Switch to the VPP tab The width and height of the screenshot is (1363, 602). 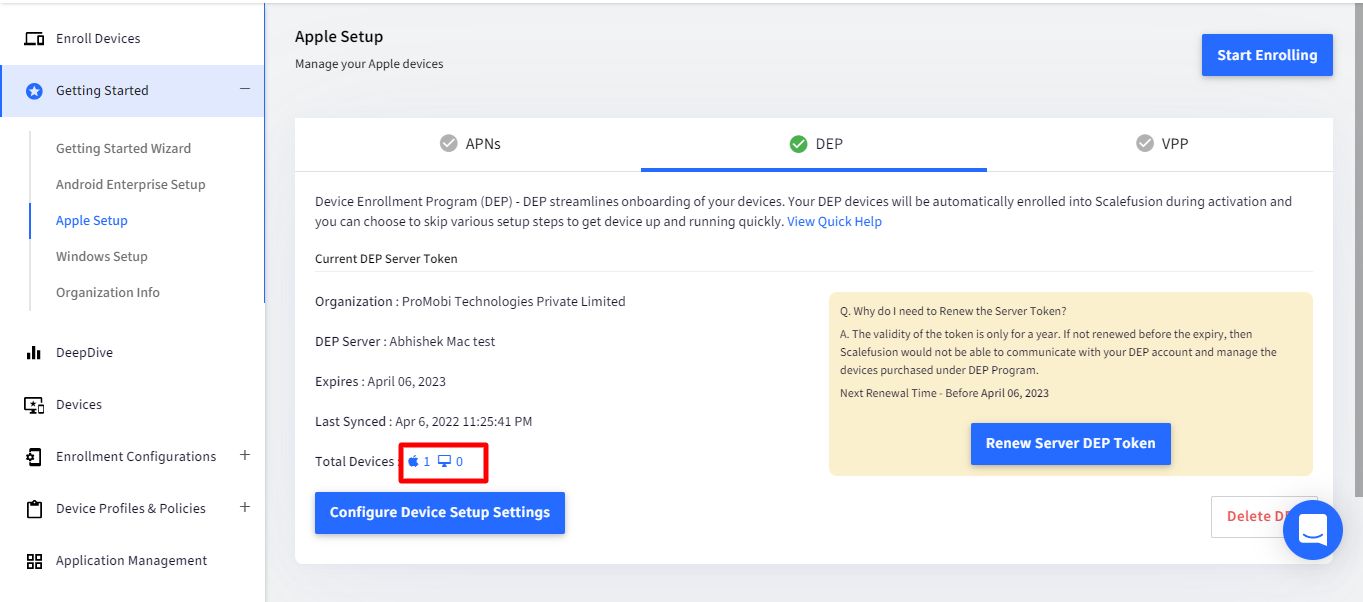(x=1160, y=144)
